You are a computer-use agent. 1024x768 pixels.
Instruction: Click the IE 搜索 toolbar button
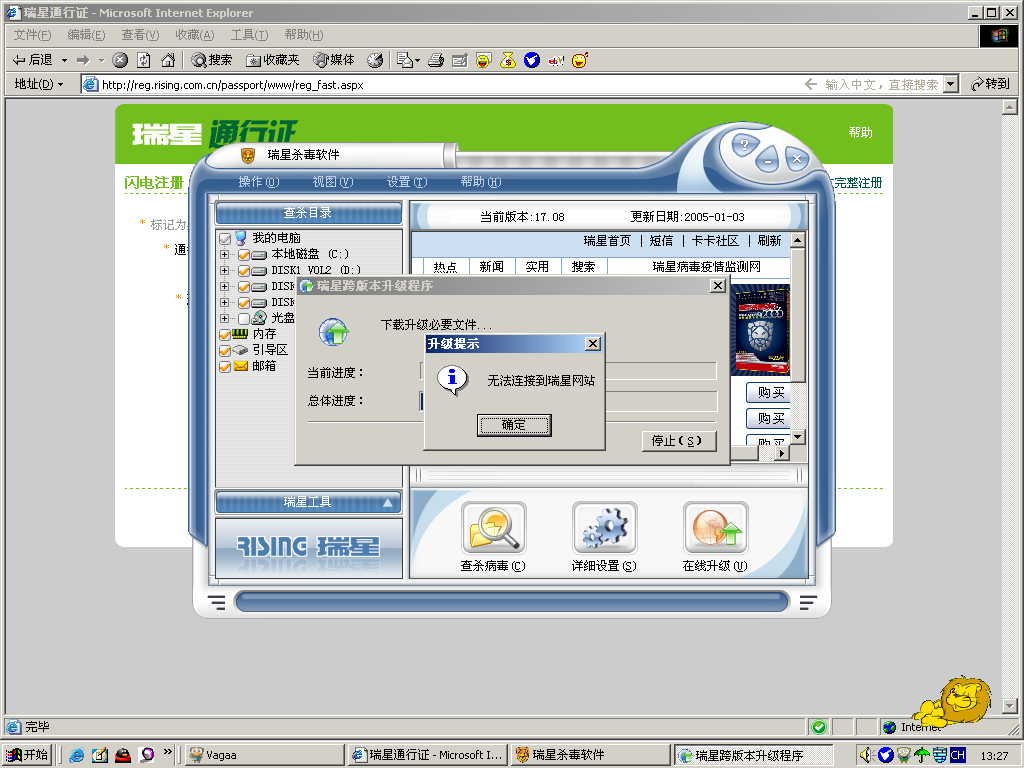pos(212,60)
